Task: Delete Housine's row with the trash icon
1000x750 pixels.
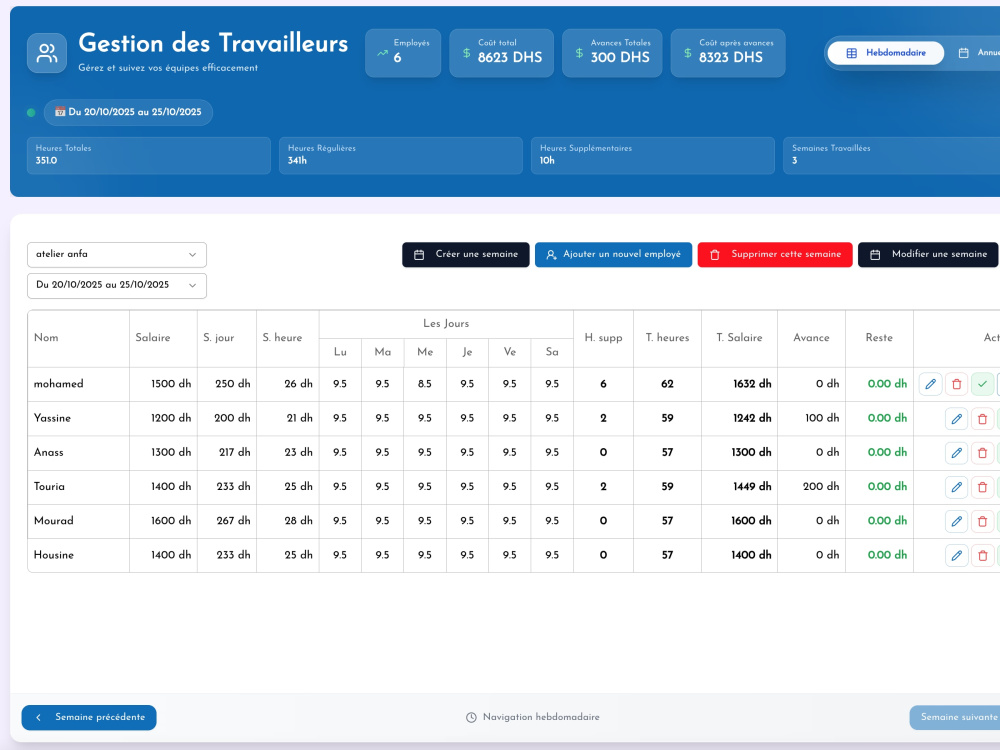Action: coord(983,555)
